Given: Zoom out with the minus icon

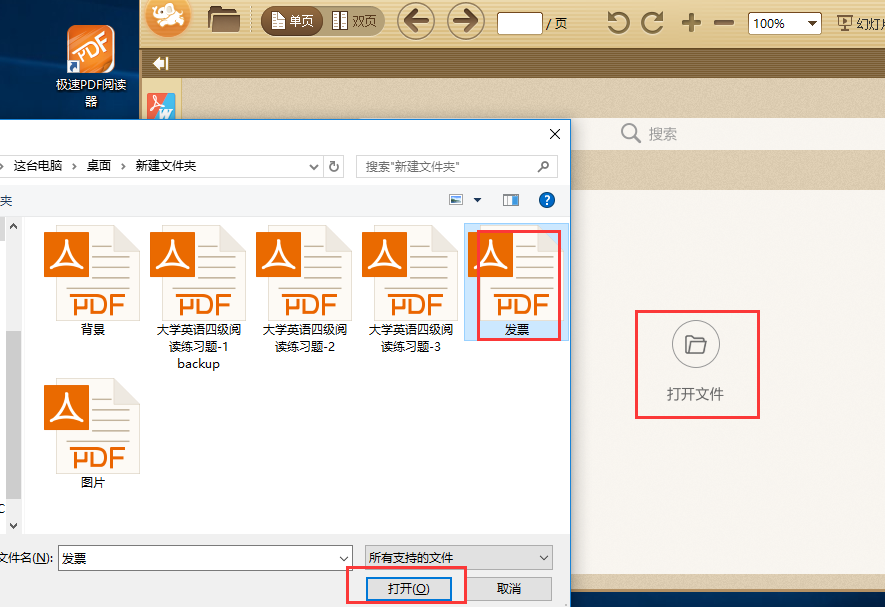Looking at the screenshot, I should click(724, 23).
